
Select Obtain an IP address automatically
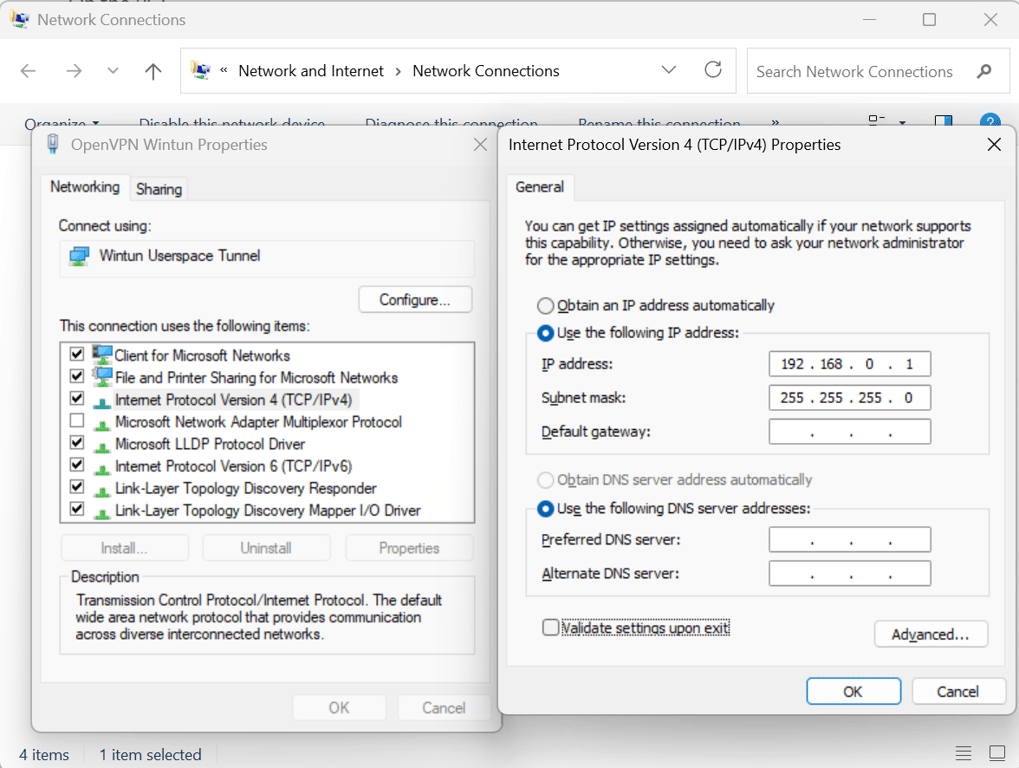click(545, 305)
